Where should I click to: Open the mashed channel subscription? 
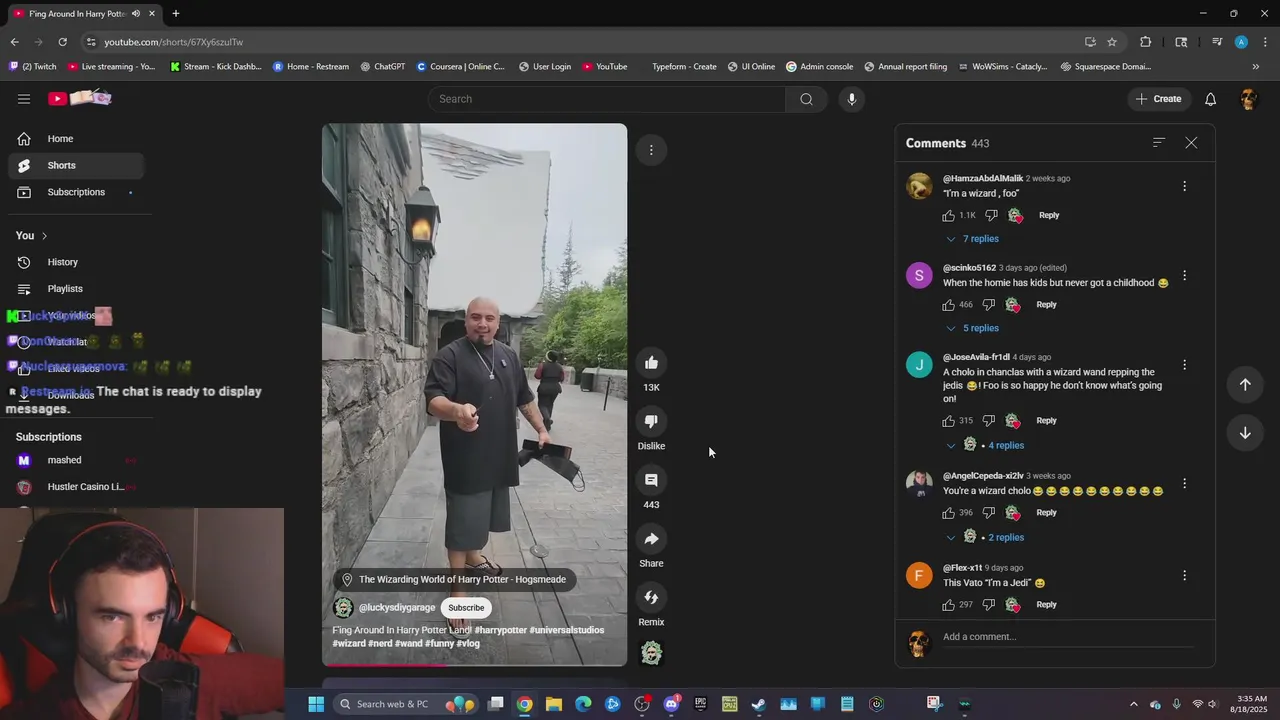click(77, 460)
